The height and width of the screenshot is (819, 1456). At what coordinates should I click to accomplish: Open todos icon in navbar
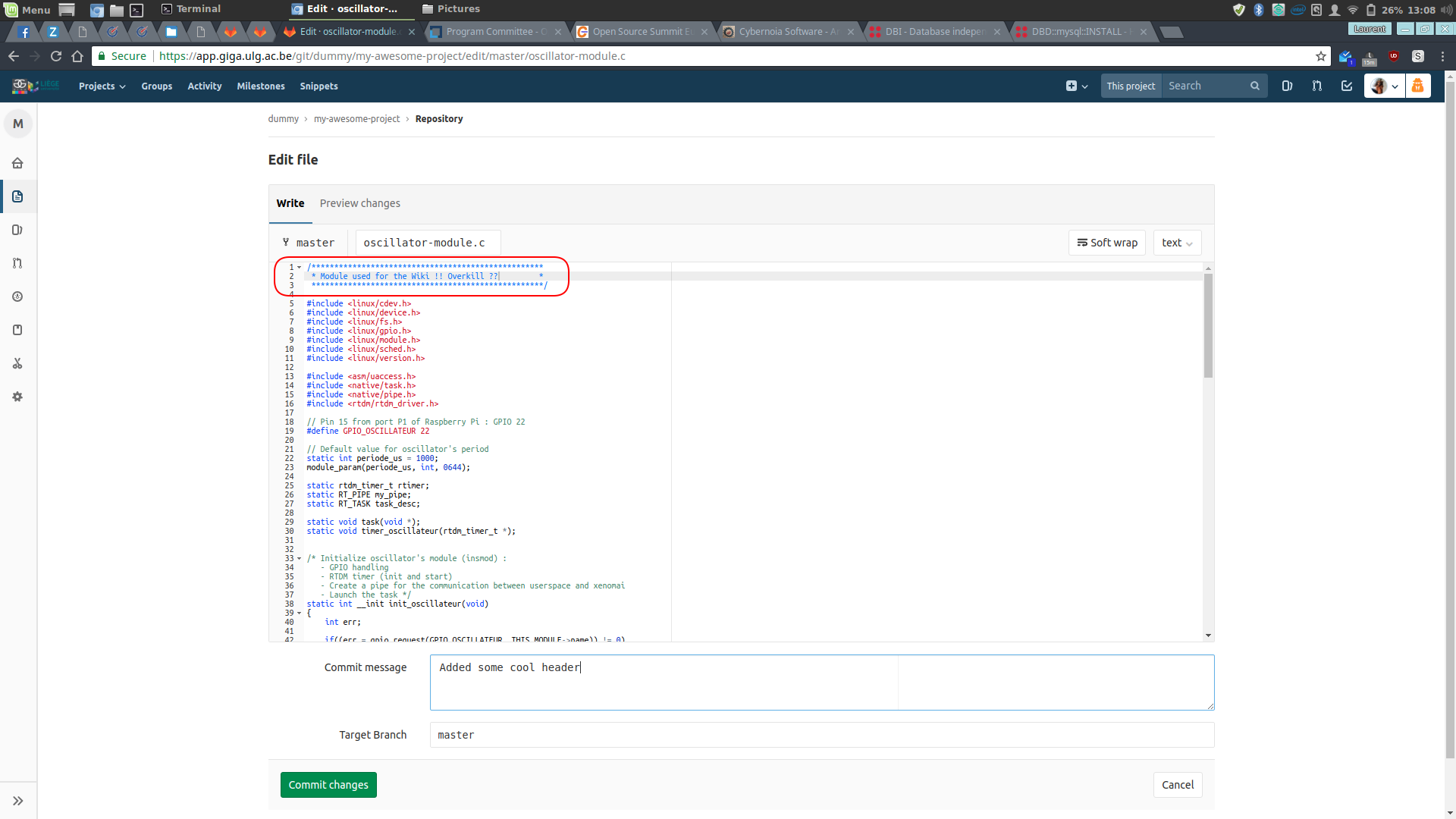(1347, 86)
